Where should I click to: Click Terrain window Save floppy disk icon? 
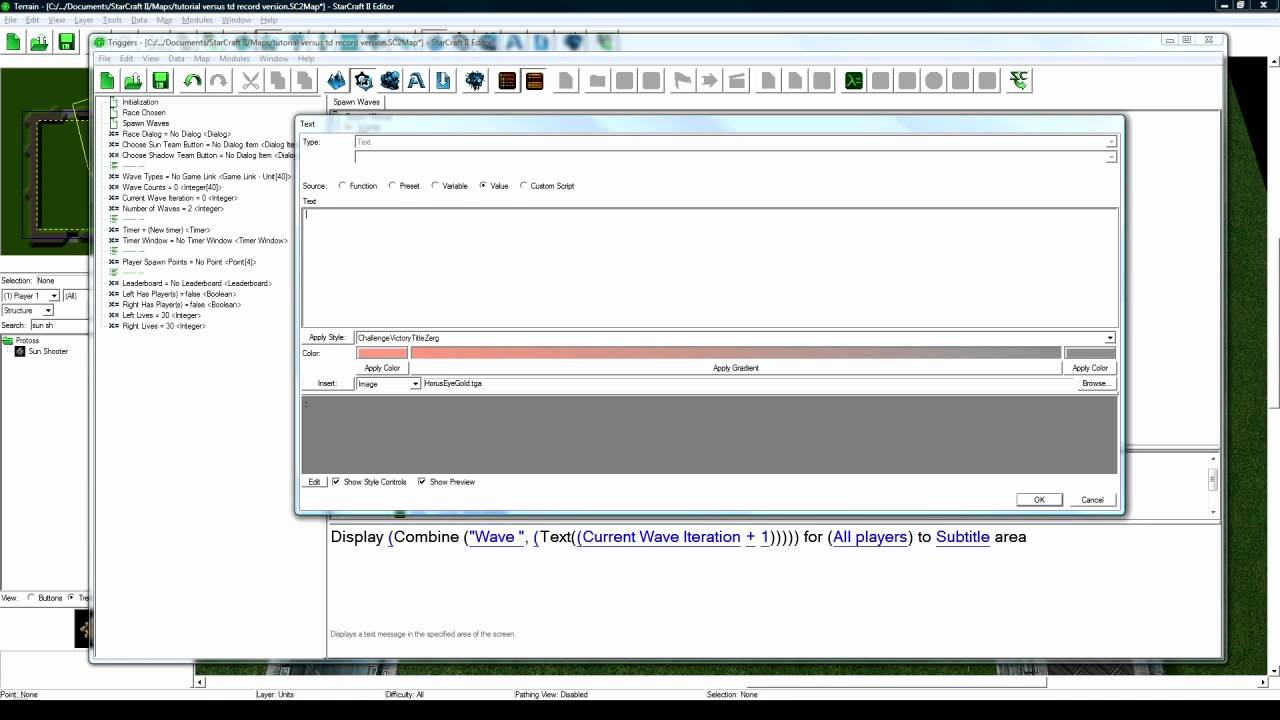66,42
